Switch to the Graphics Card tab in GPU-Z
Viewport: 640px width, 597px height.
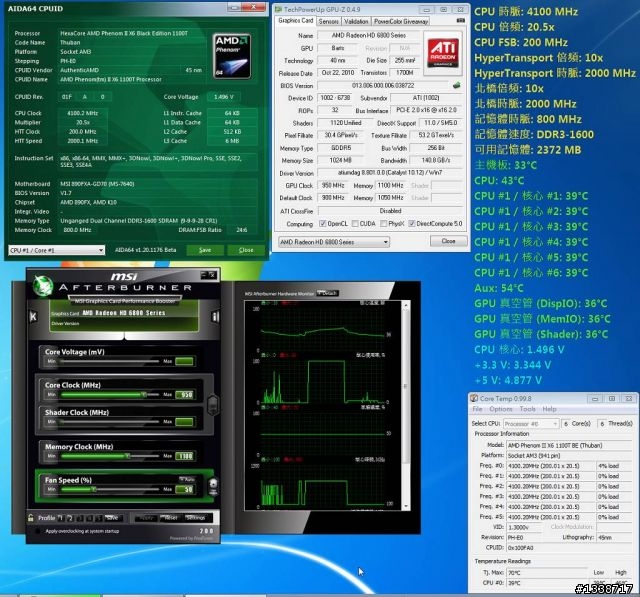pyautogui.click(x=296, y=20)
